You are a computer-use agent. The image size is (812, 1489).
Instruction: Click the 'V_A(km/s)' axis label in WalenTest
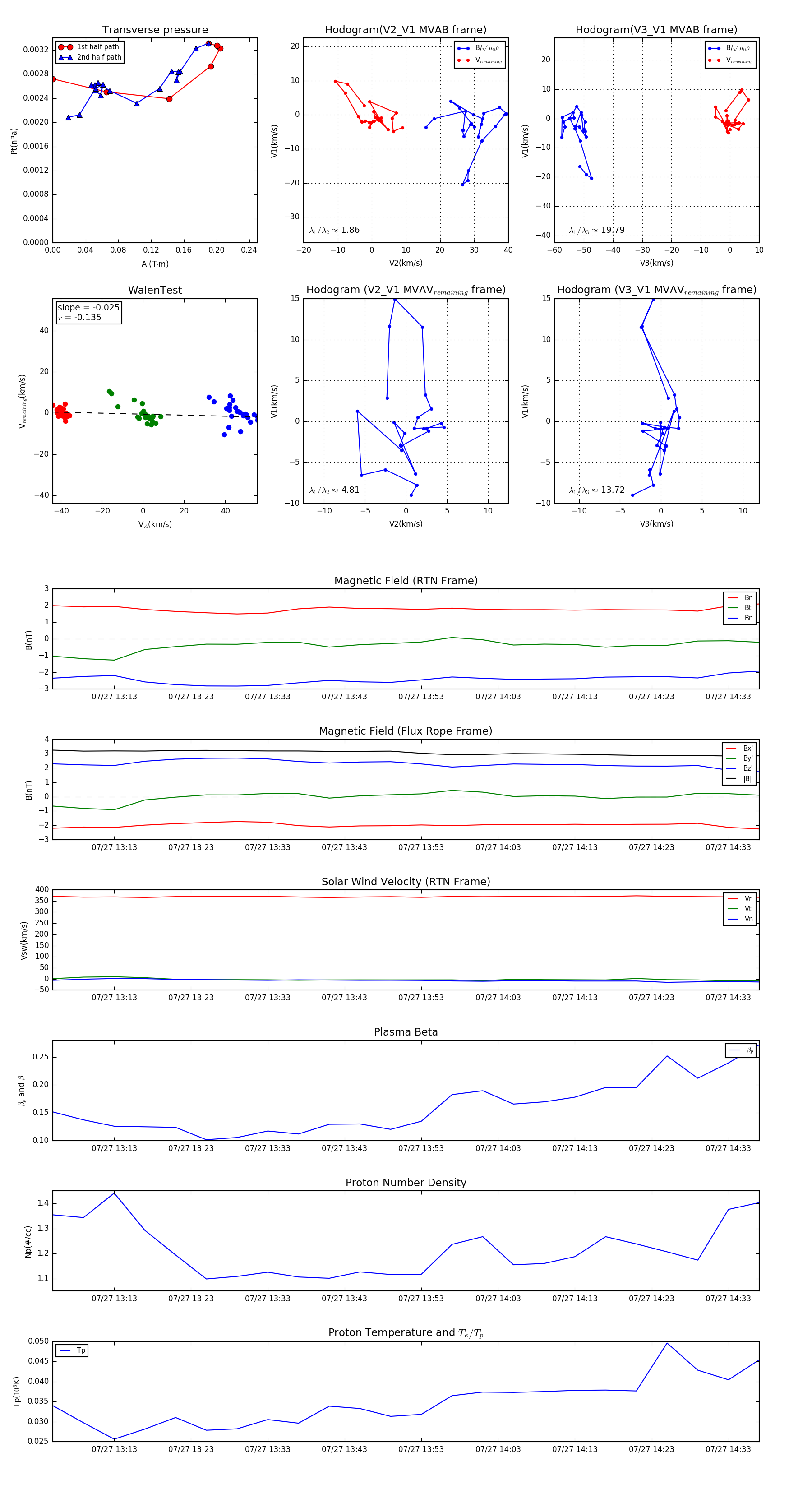pyautogui.click(x=155, y=524)
